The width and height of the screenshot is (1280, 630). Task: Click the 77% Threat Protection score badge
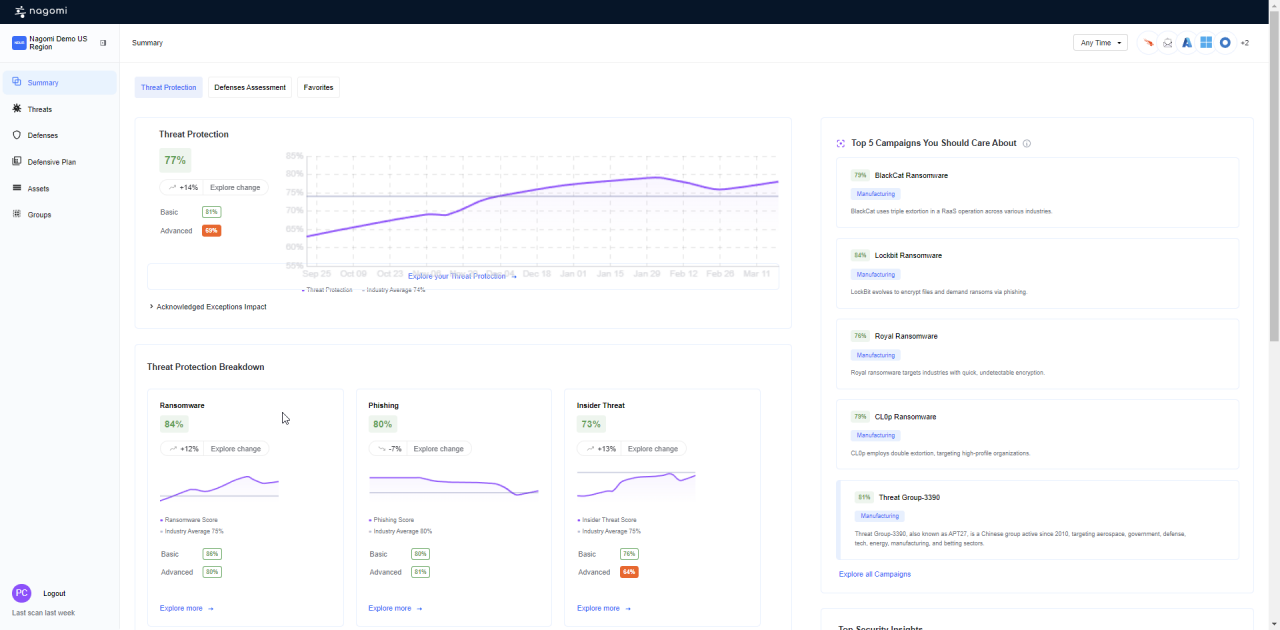click(175, 160)
